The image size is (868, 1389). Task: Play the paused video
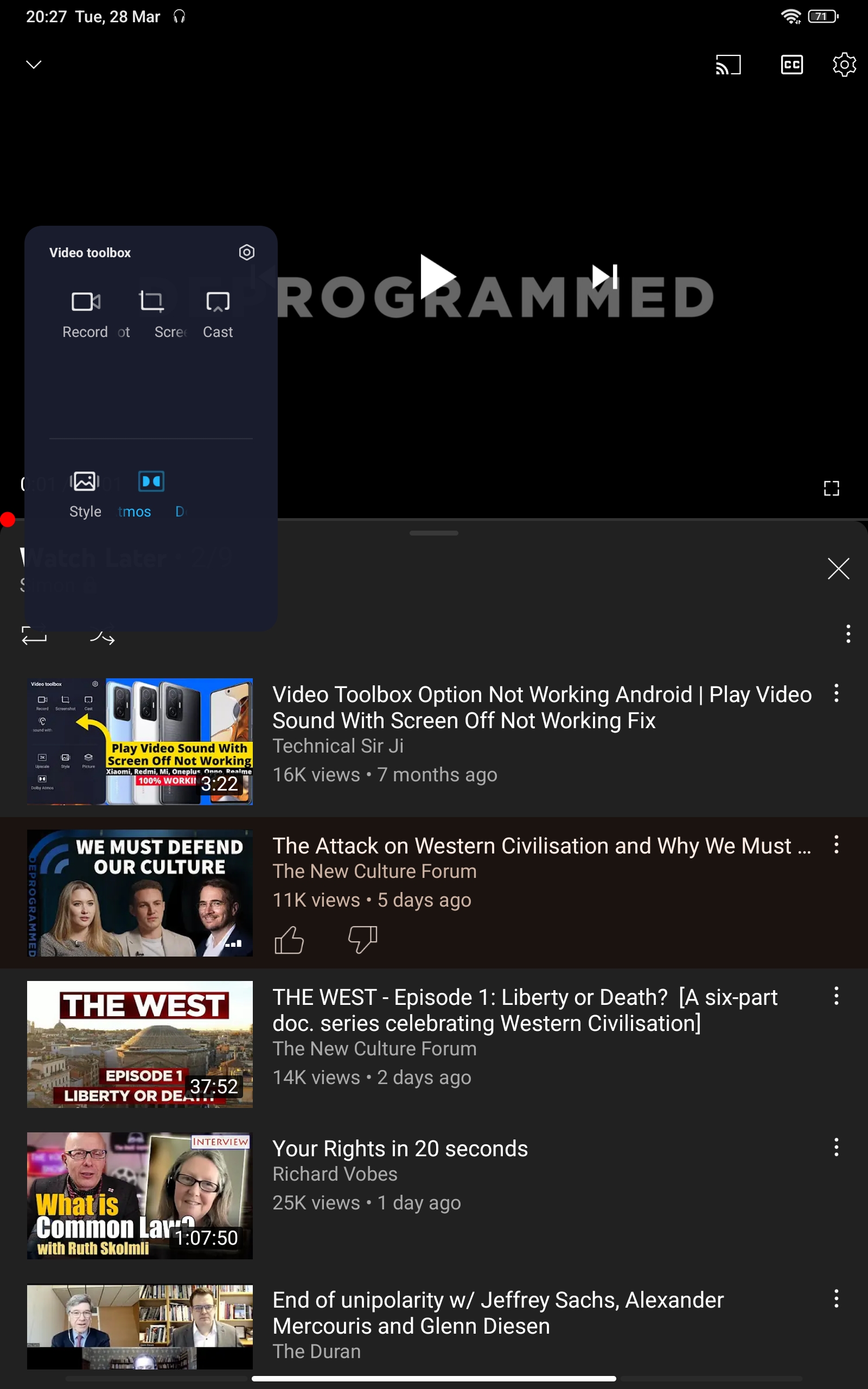click(x=437, y=277)
